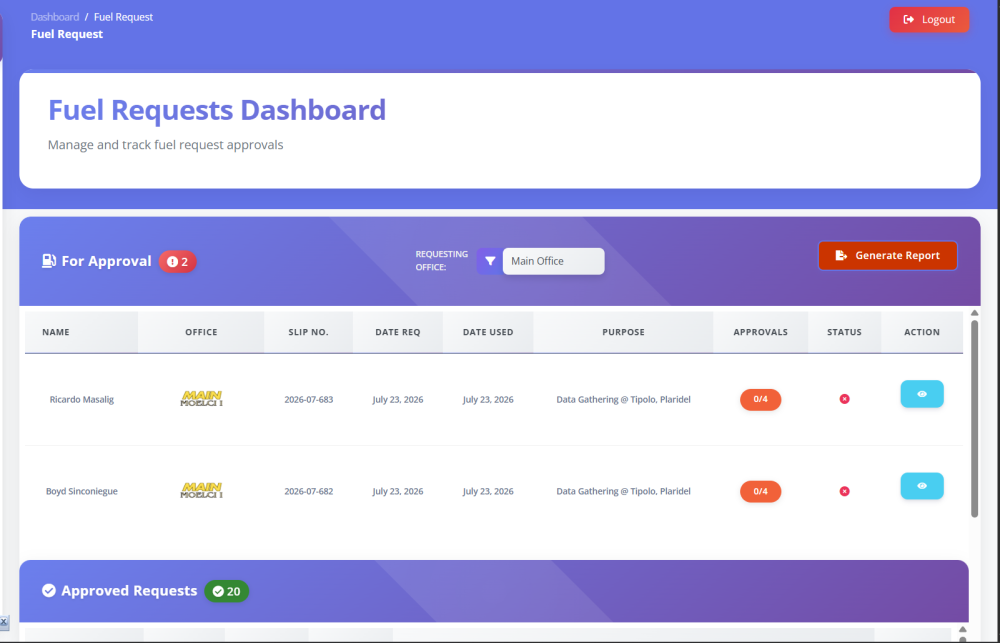Click the red pending count badge showing 2

coord(177,262)
